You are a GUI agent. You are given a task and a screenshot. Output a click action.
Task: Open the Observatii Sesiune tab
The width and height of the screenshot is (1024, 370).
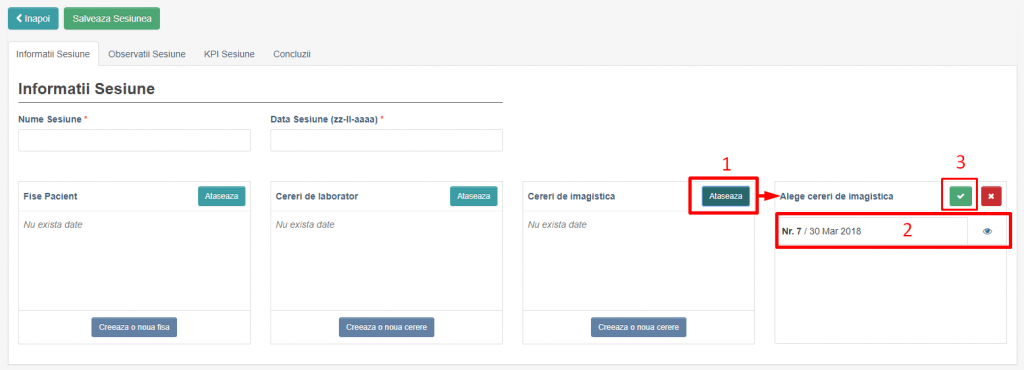147,54
